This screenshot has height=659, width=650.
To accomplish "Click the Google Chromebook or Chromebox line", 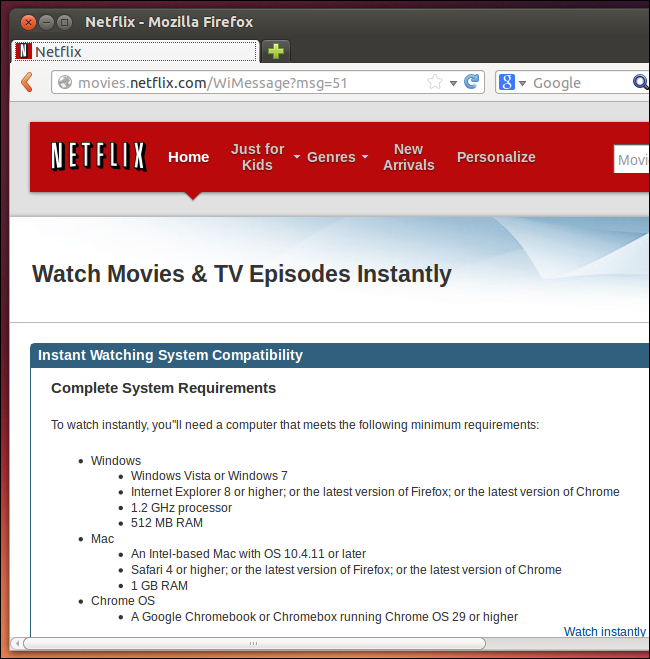I will (324, 617).
